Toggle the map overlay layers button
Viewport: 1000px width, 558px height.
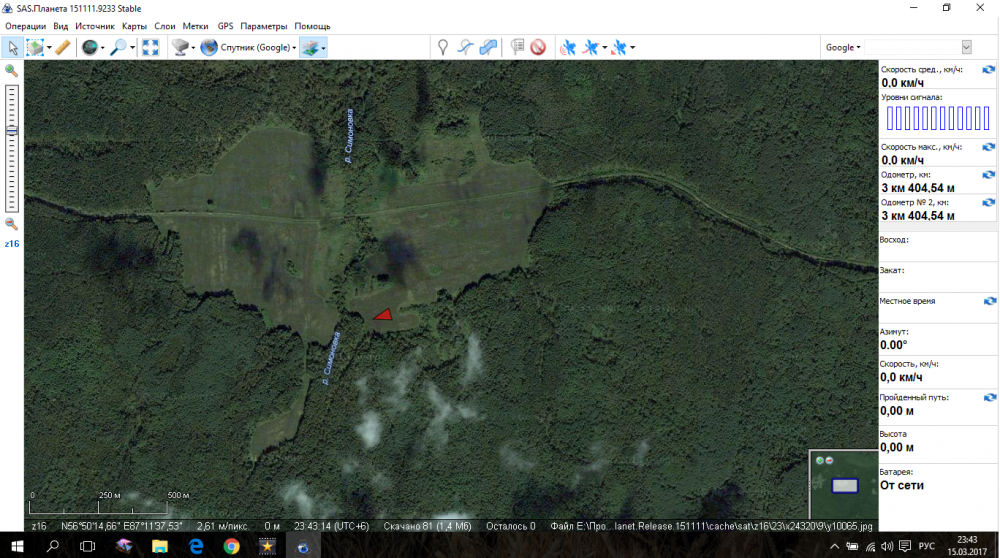pos(310,47)
